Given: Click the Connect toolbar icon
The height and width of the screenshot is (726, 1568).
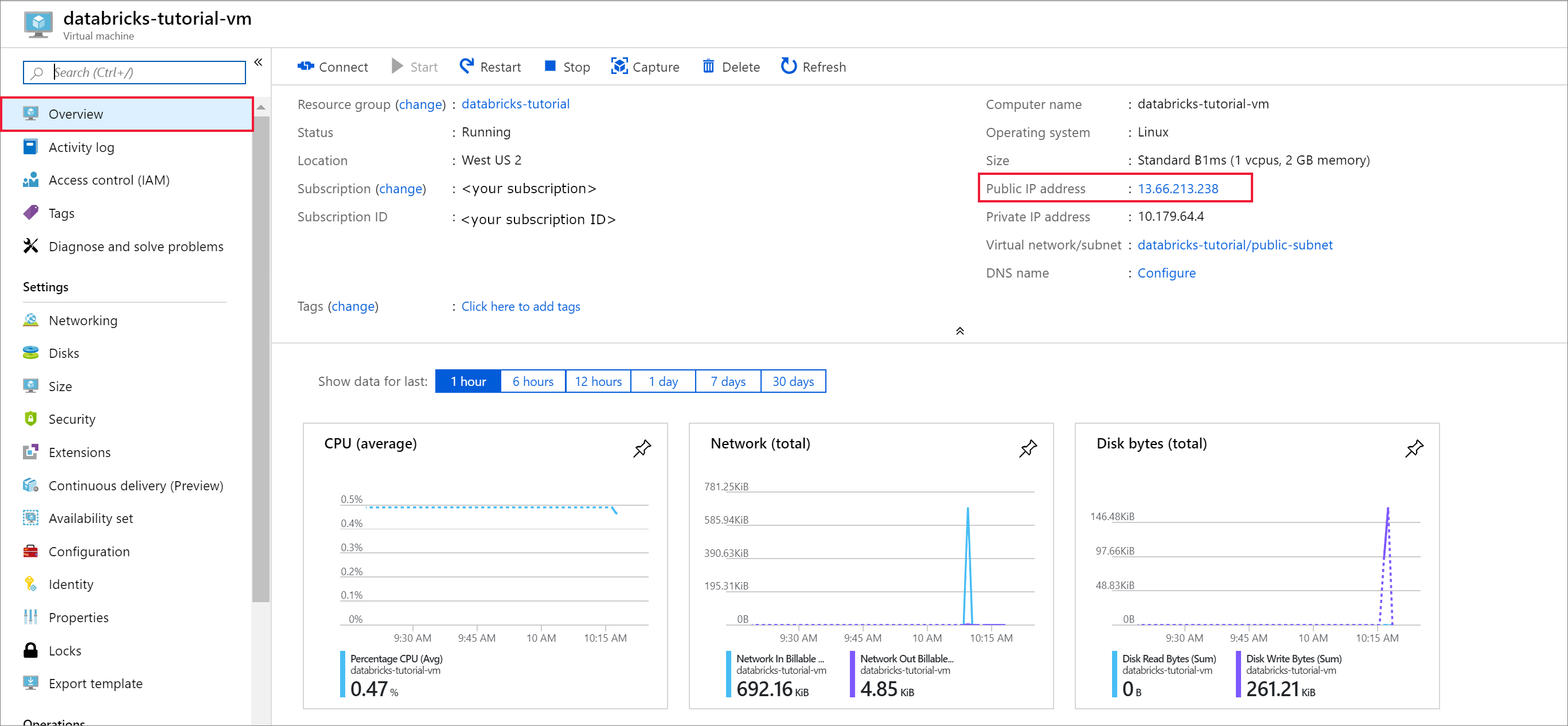Looking at the screenshot, I should pos(306,67).
